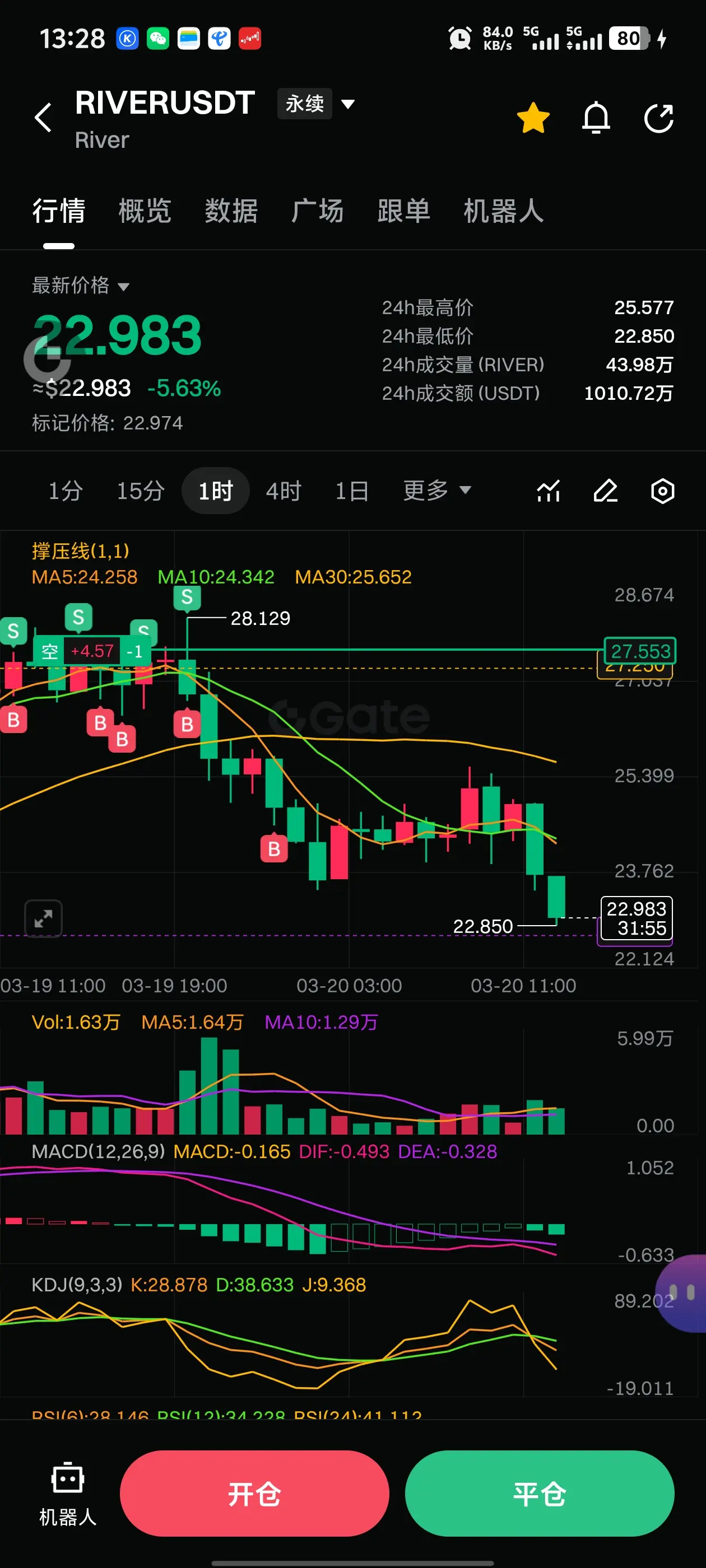Tap the share icon in header
This screenshot has height=1568, width=706.
tap(659, 118)
